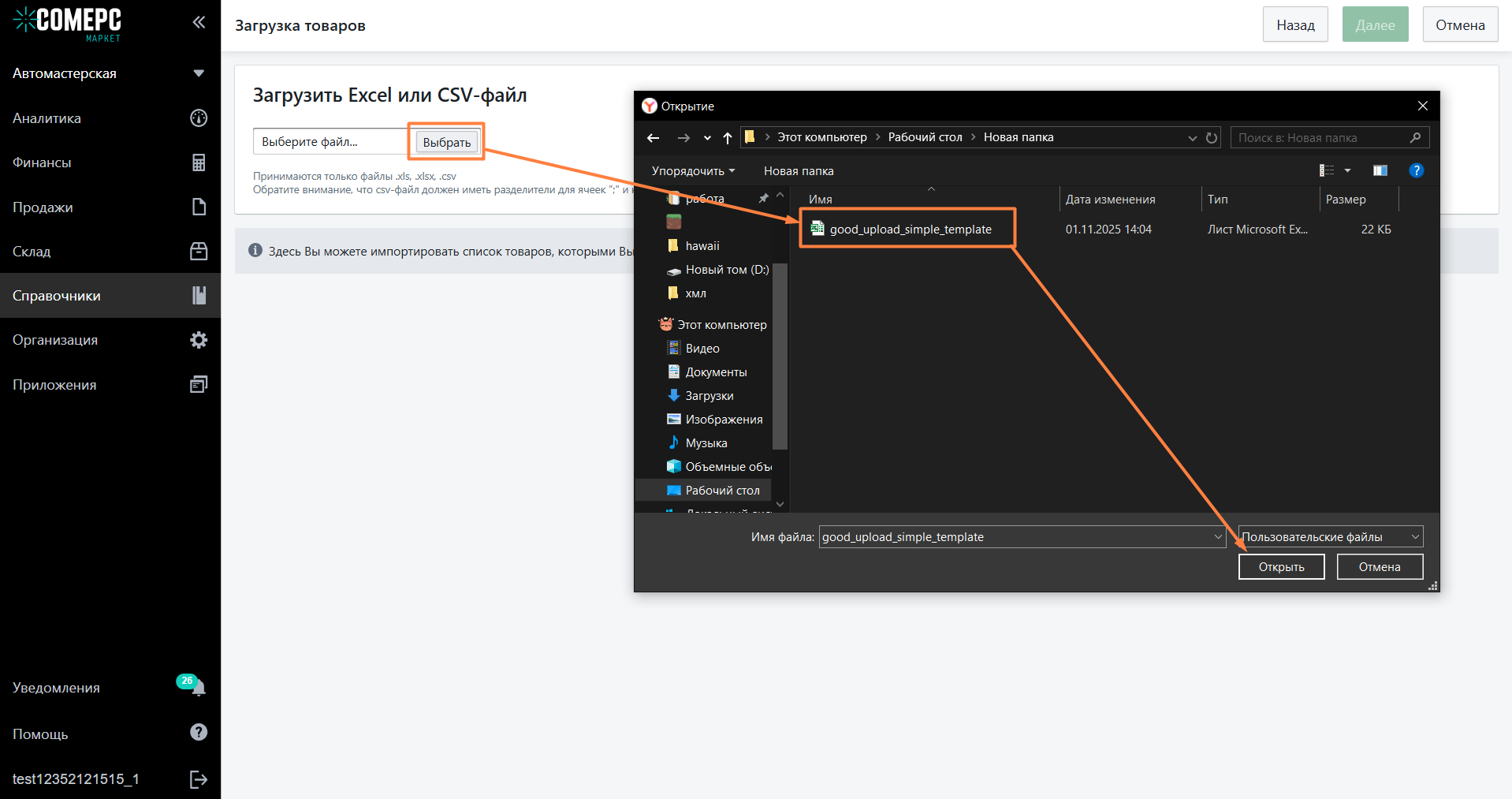Select file good_upload_simple_template
The image size is (1512, 799).
coord(911,230)
